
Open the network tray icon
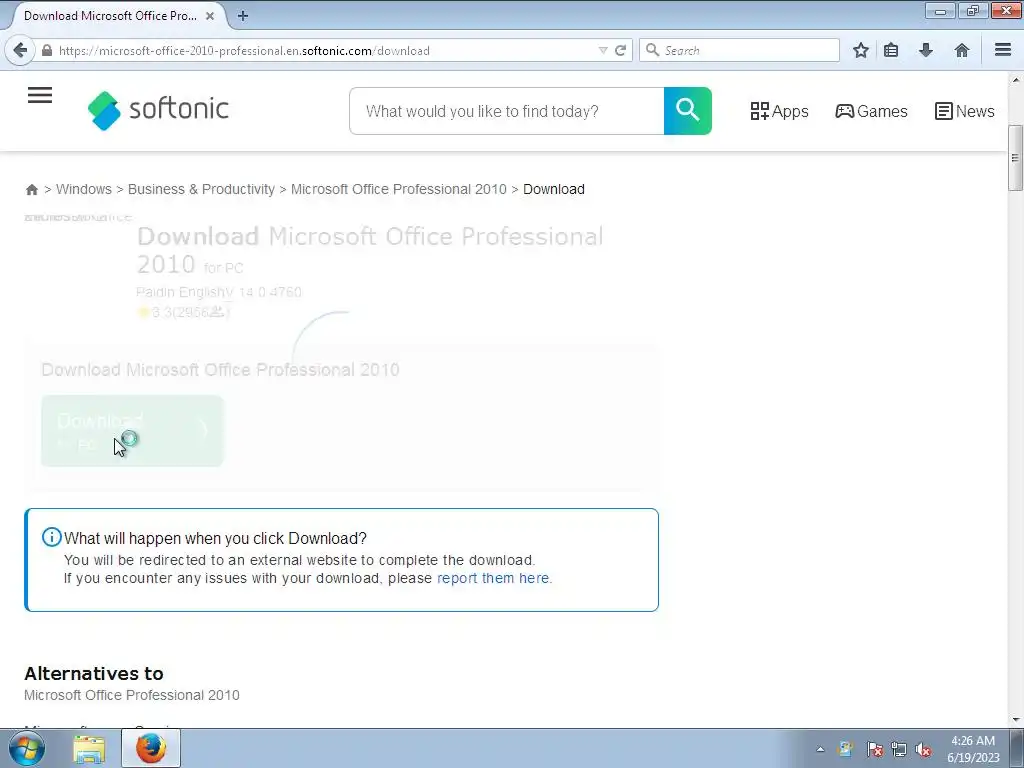point(899,749)
